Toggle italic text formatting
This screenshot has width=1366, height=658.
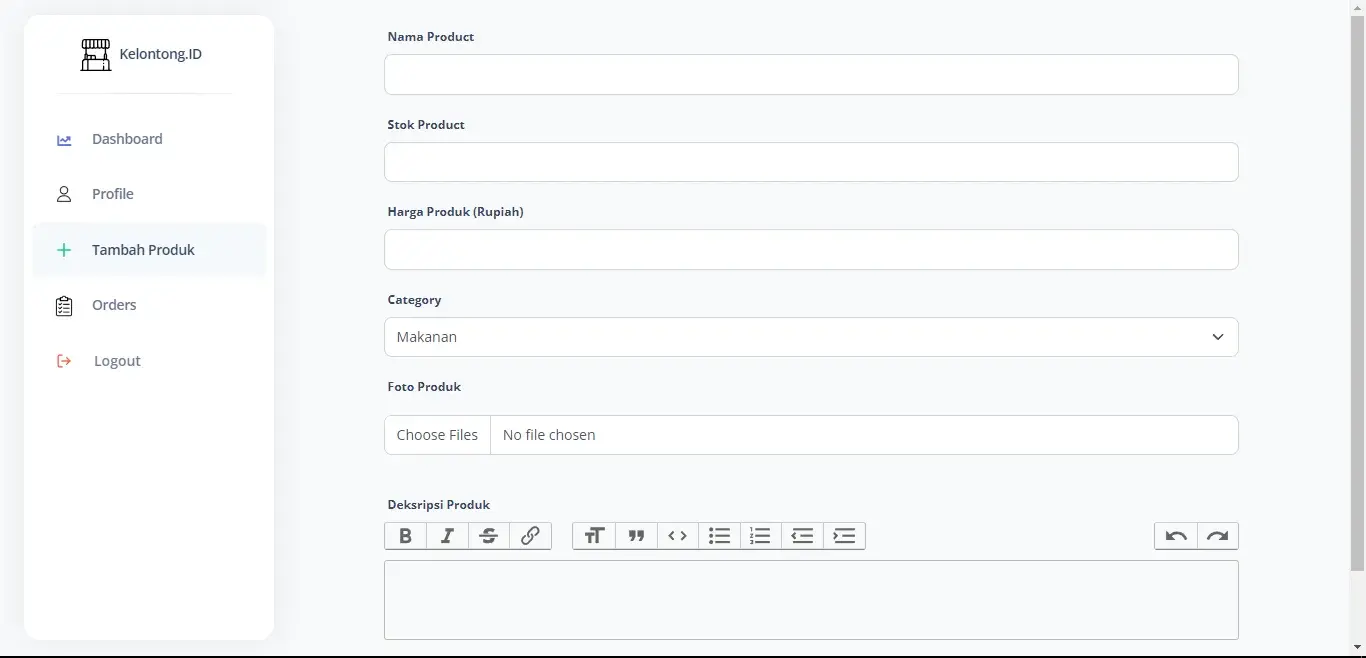[x=447, y=536]
